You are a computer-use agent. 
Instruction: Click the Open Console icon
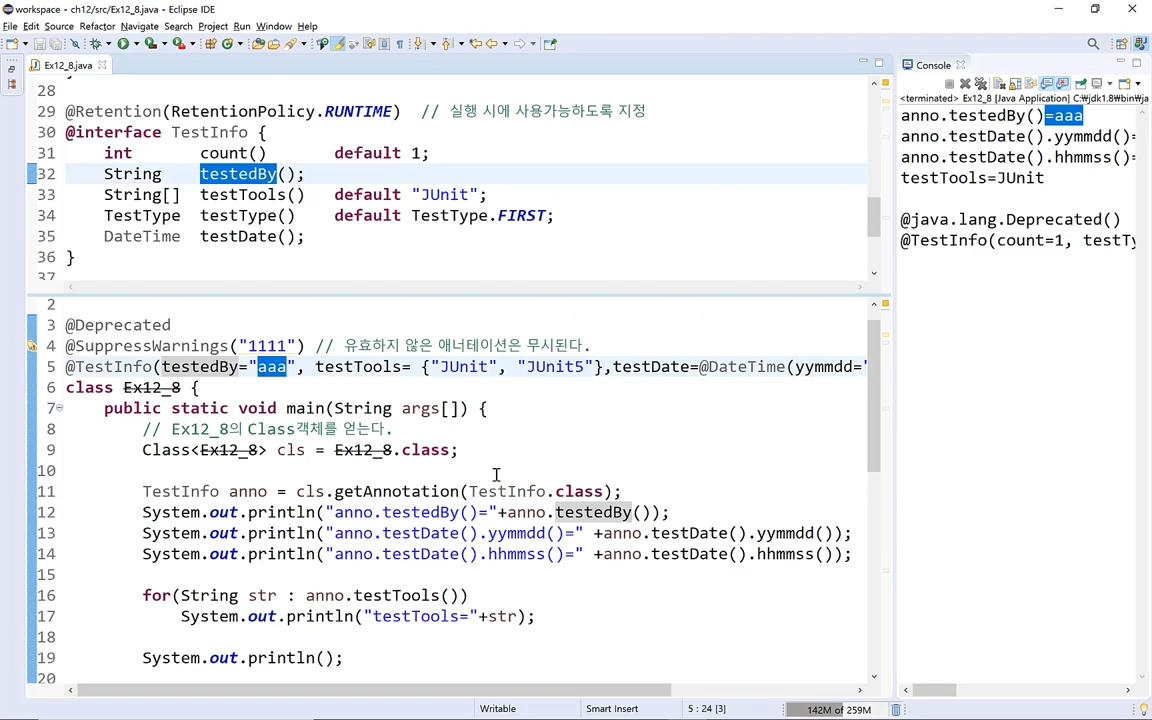[x=1124, y=84]
